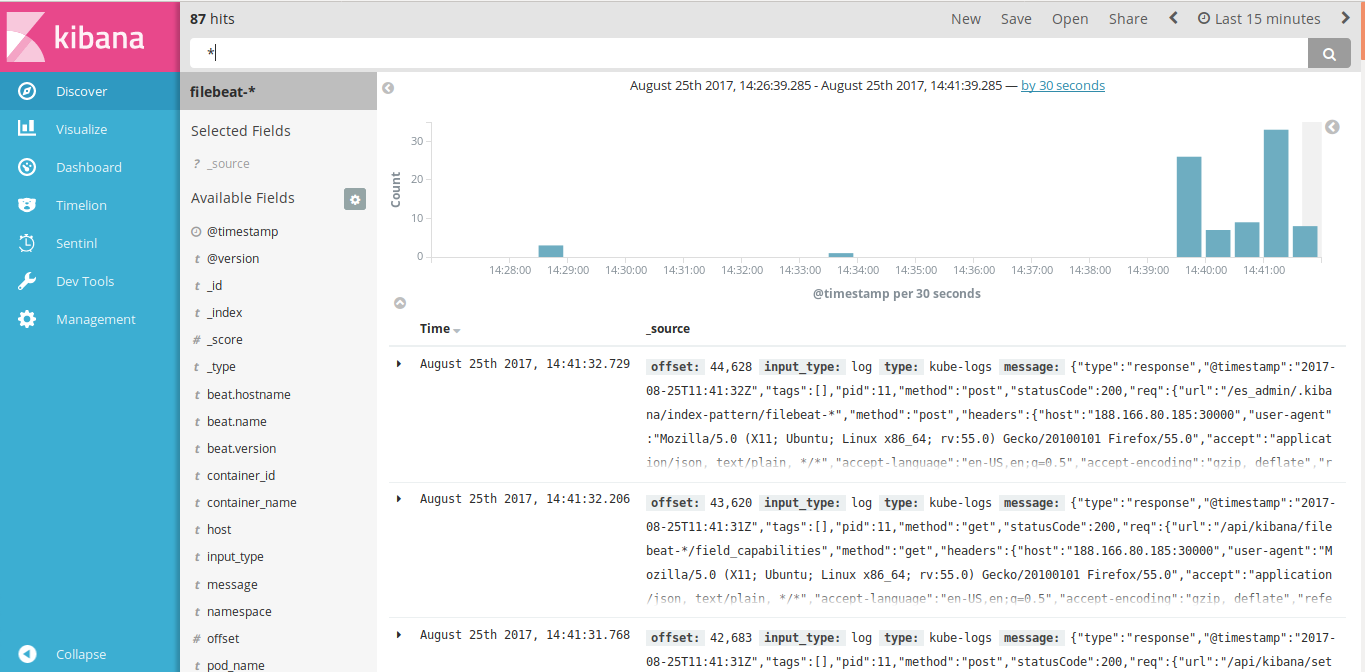The height and width of the screenshot is (672, 1365).
Task: Click the 'Selected Fields' heading
Action: click(241, 131)
